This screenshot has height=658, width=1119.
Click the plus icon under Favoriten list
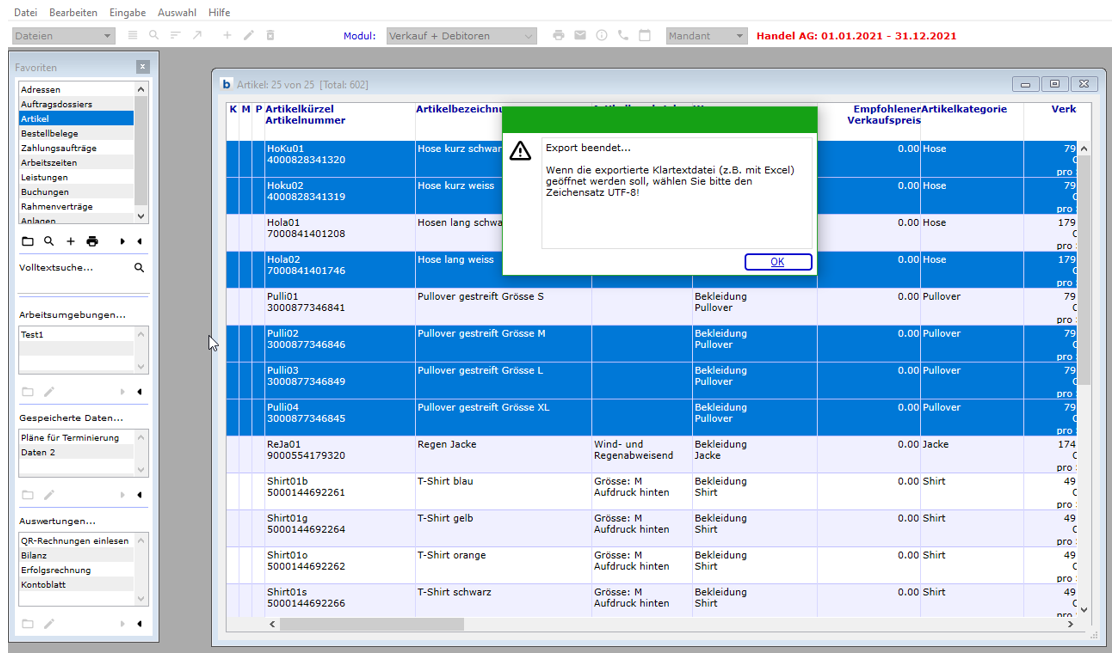click(71, 242)
